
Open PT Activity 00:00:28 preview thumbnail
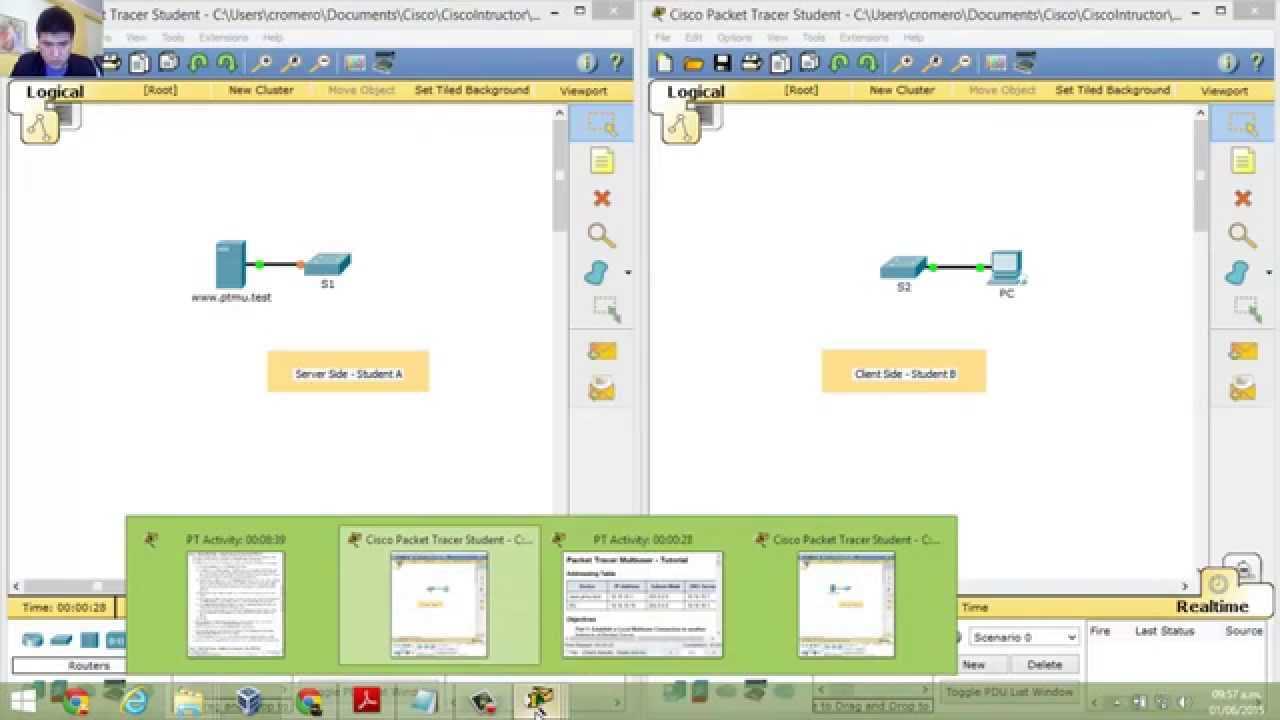[x=643, y=604]
